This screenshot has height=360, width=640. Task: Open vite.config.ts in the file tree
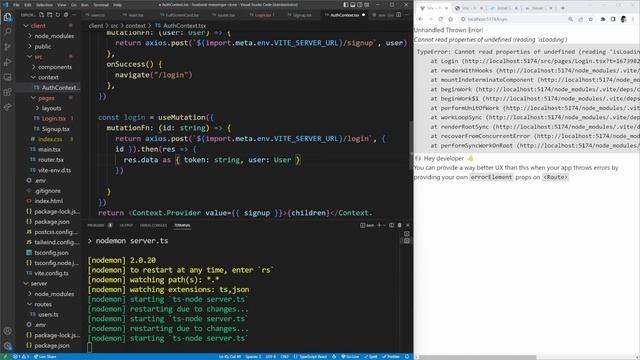(51, 273)
